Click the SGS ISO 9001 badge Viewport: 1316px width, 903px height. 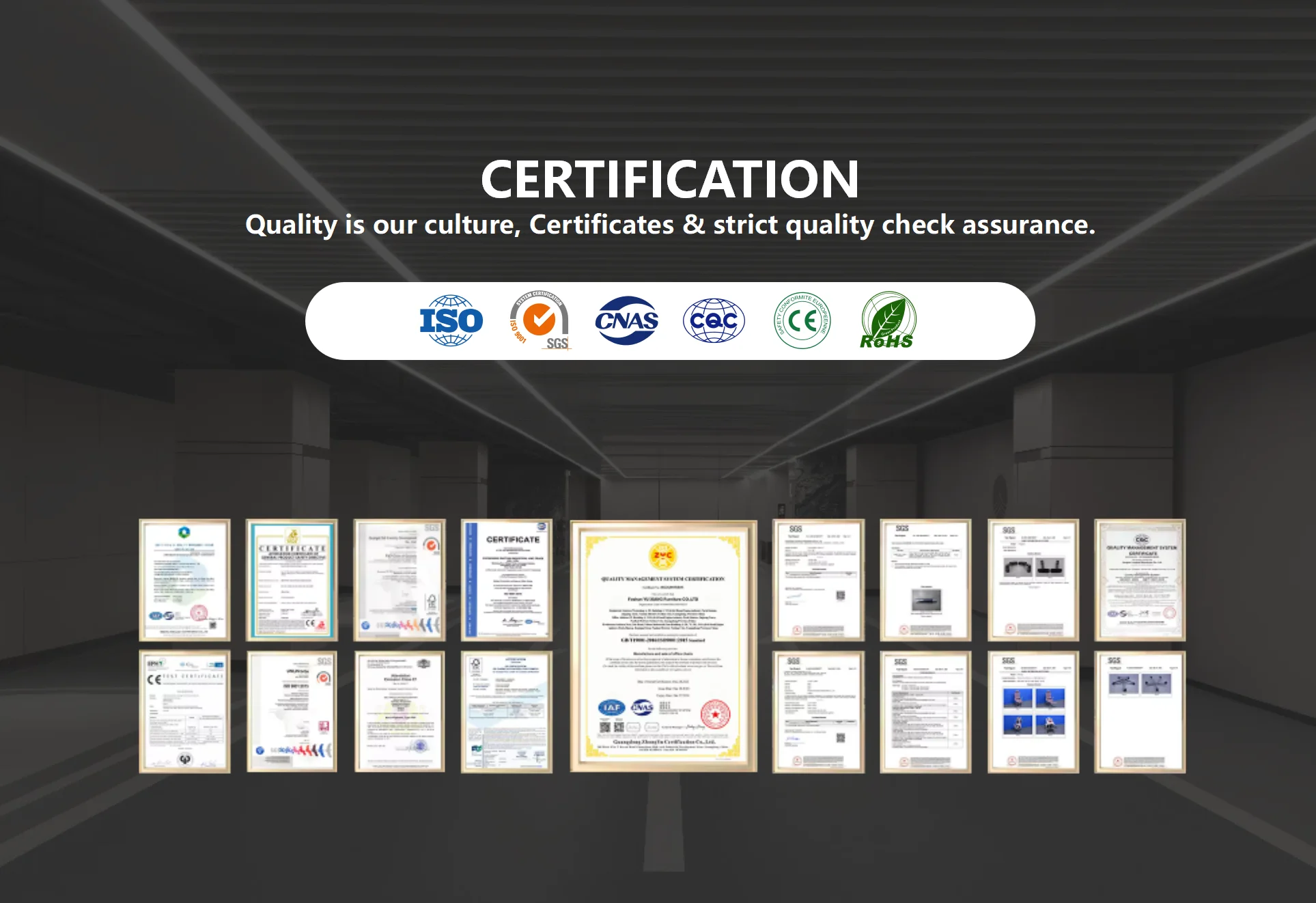coord(540,320)
